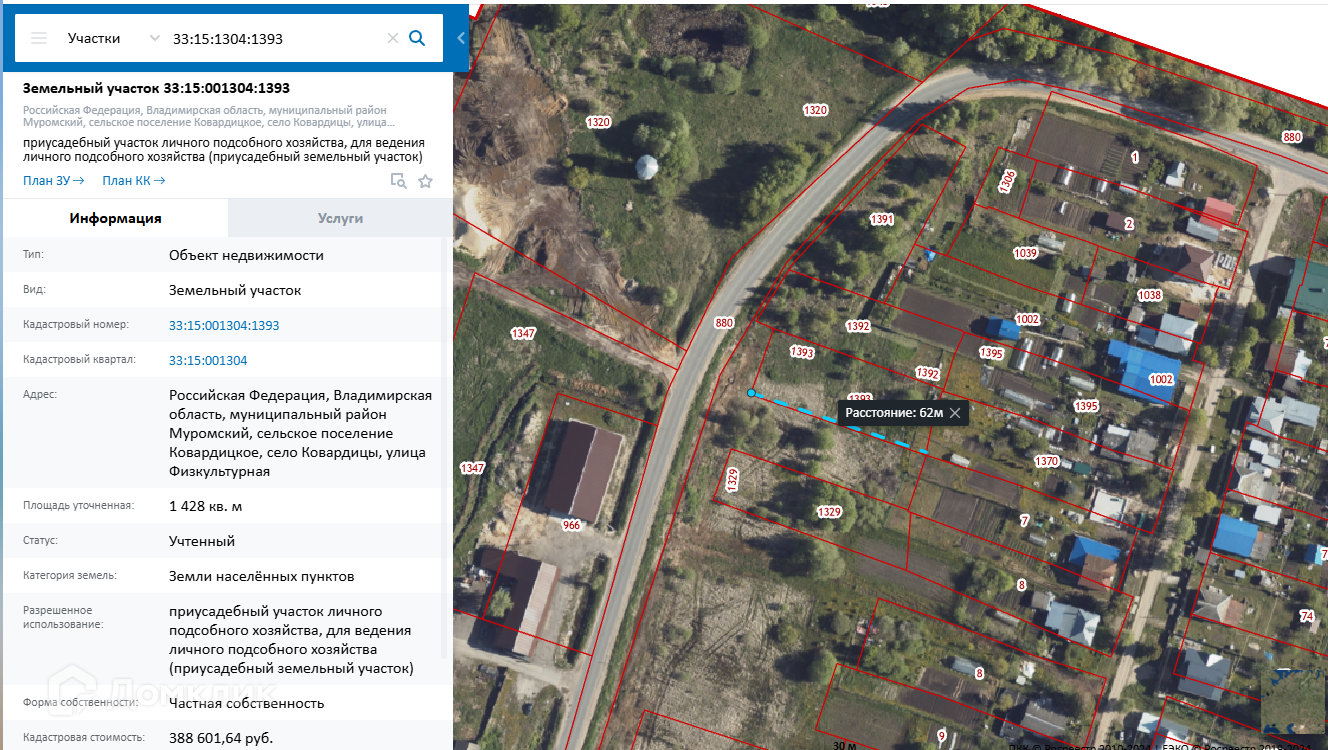The image size is (1328, 750).
Task: Click the find-on-map icon beside the star
Action: point(398,181)
